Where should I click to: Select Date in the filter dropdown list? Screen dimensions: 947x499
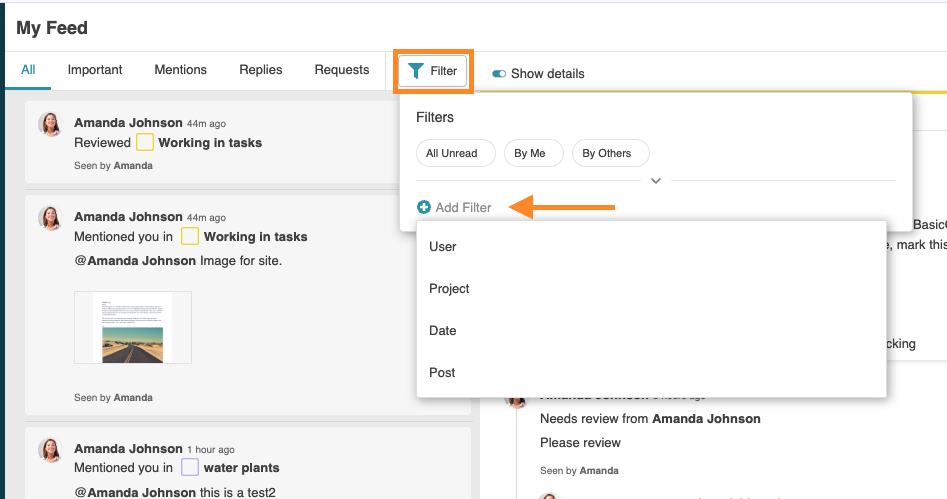click(x=443, y=331)
